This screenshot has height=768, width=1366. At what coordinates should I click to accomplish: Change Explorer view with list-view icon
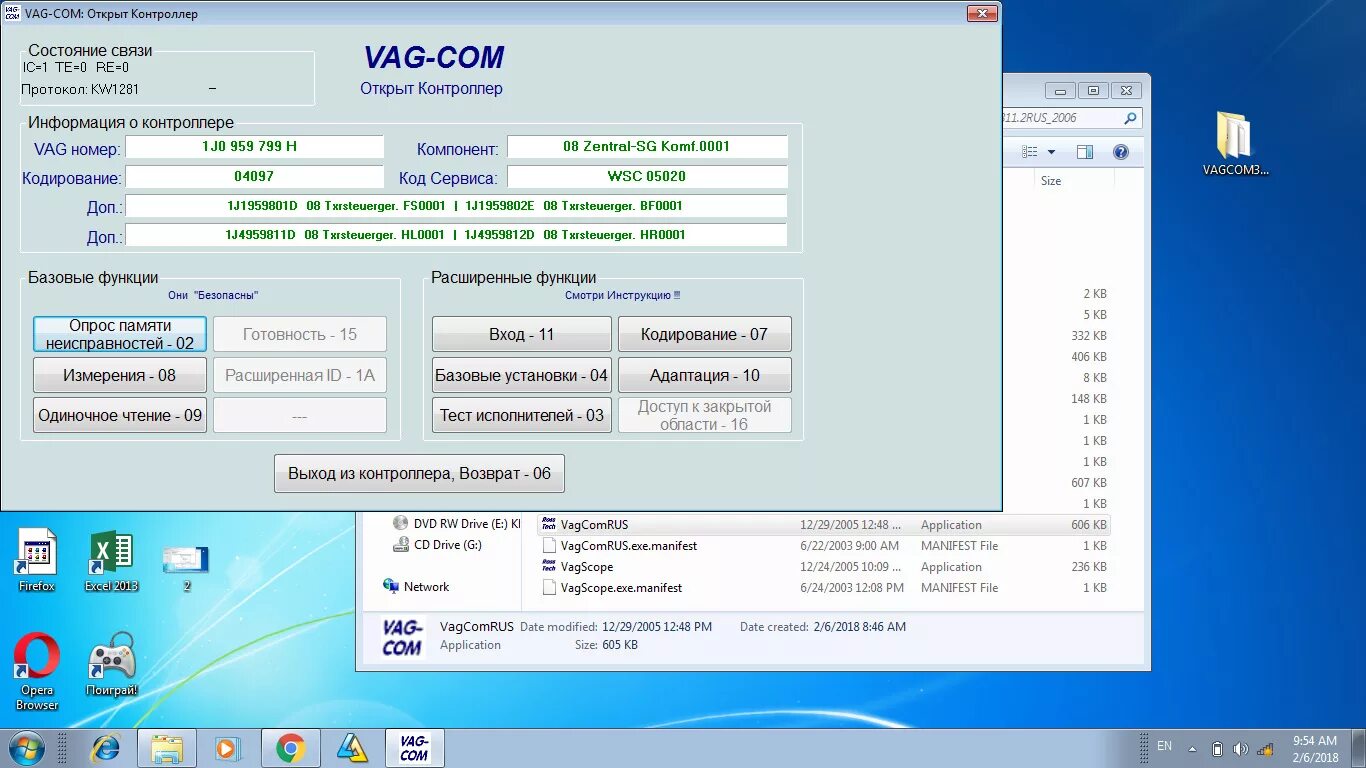pos(1030,152)
